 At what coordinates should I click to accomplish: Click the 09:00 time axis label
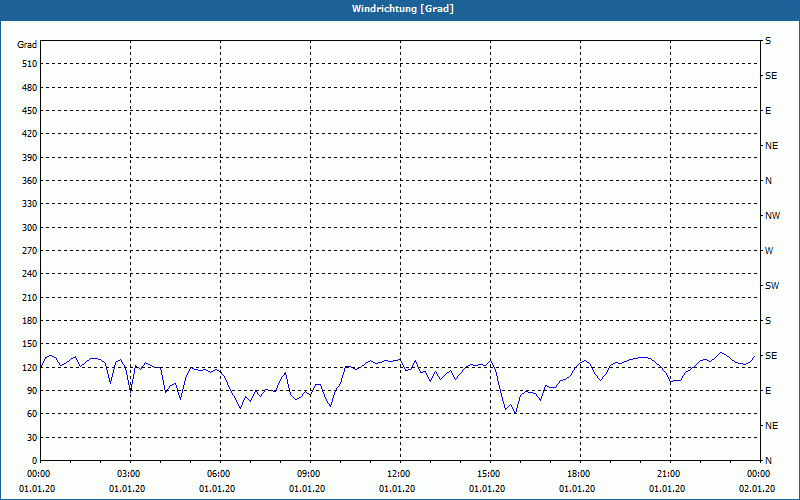point(310,474)
